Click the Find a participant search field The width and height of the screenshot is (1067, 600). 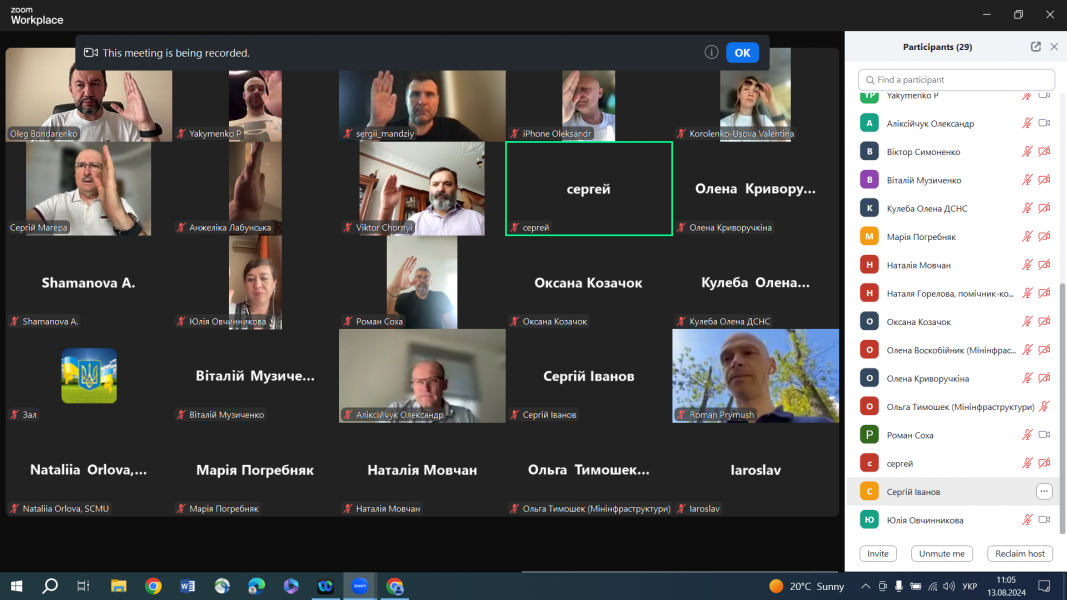click(x=956, y=80)
